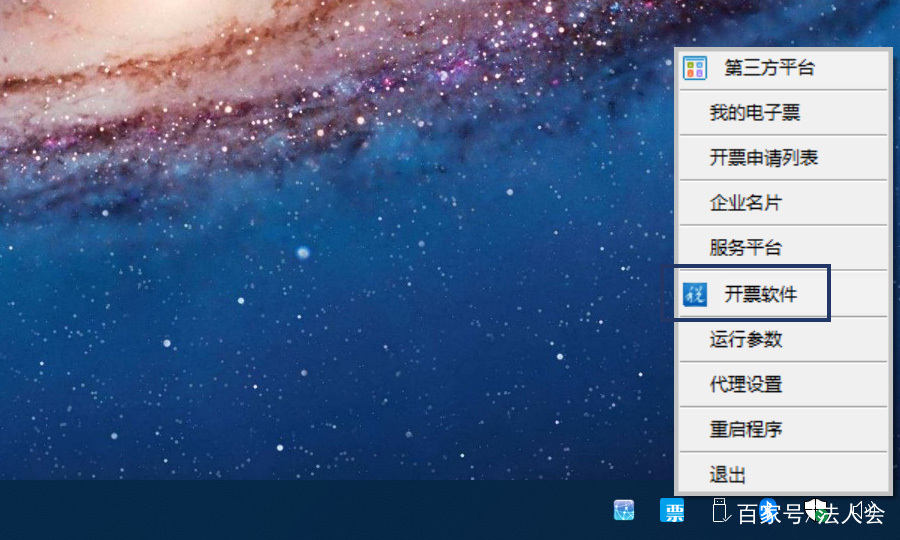Choose 重启程序 to restart
Image resolution: width=900 pixels, height=540 pixels.
click(x=783, y=429)
